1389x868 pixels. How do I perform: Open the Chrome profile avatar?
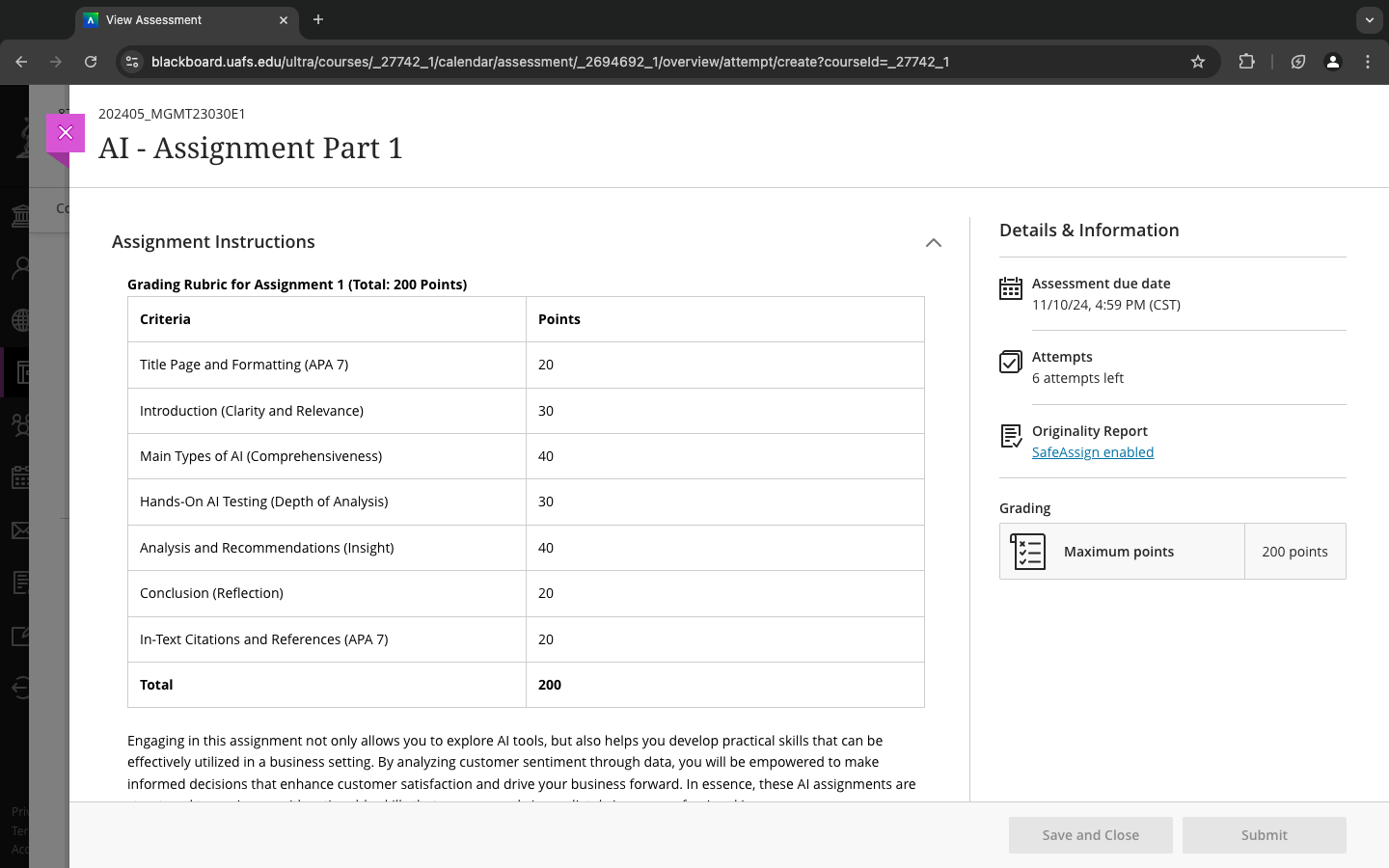coord(1333,62)
